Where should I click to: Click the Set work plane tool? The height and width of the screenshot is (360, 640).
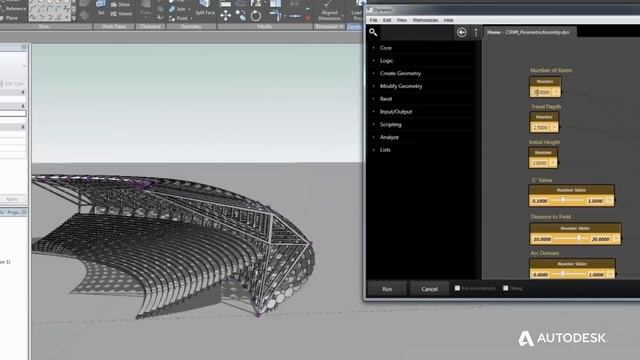[100, 8]
